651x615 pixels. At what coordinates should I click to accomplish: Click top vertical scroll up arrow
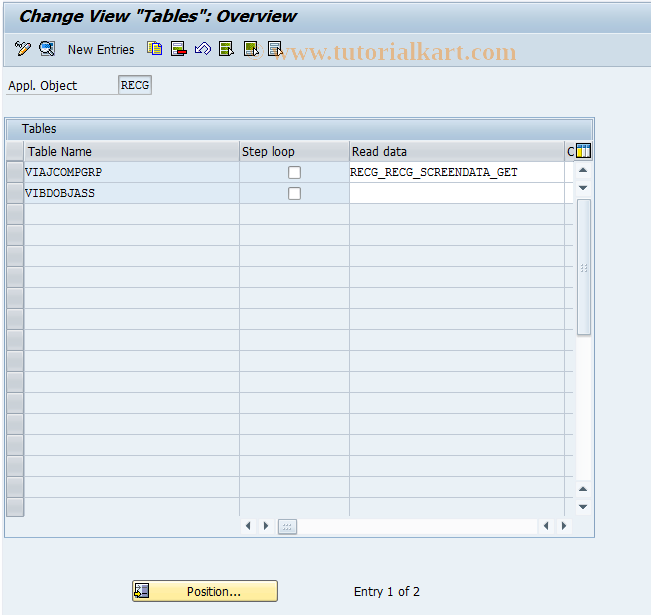pyautogui.click(x=583, y=170)
